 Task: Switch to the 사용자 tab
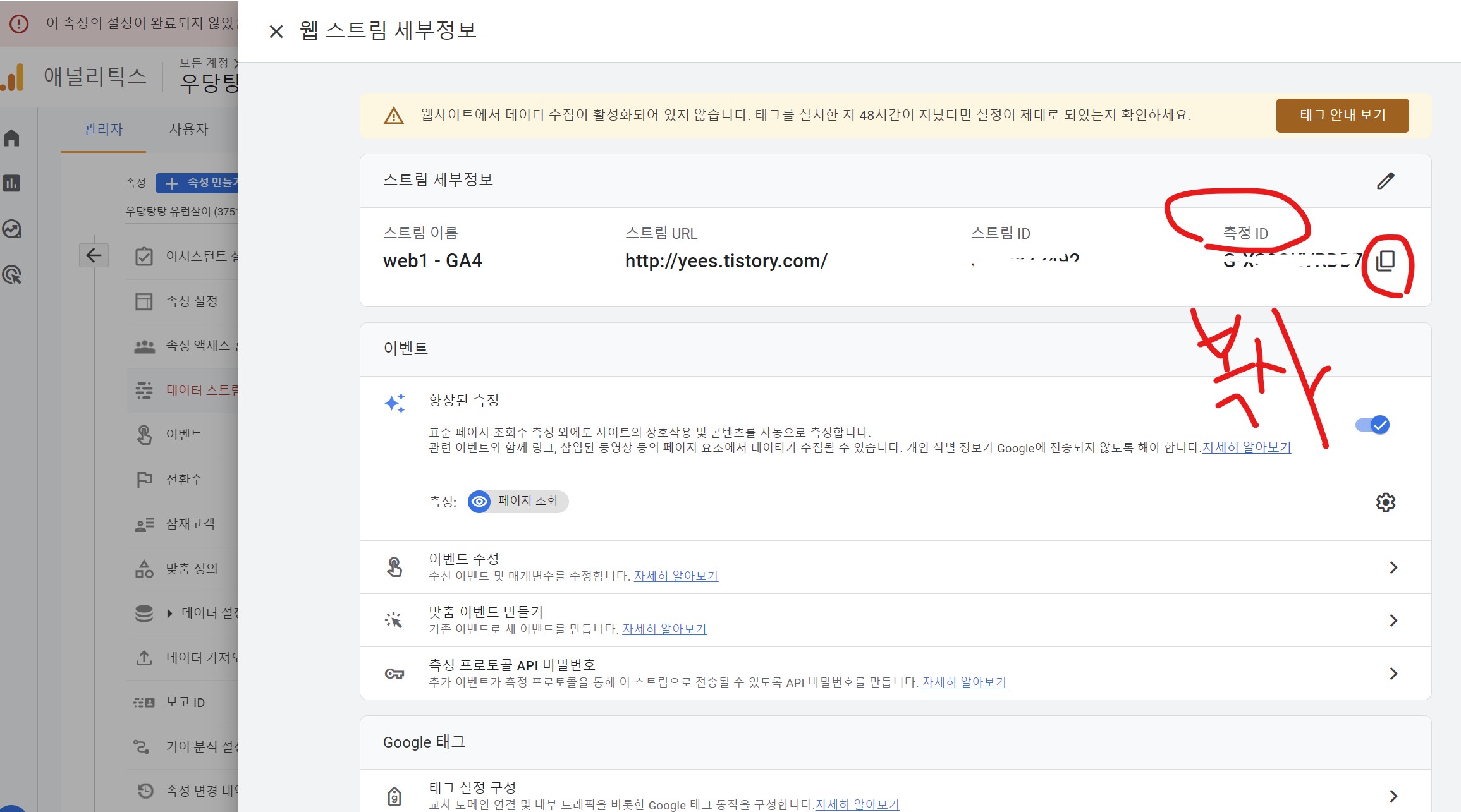coord(188,130)
